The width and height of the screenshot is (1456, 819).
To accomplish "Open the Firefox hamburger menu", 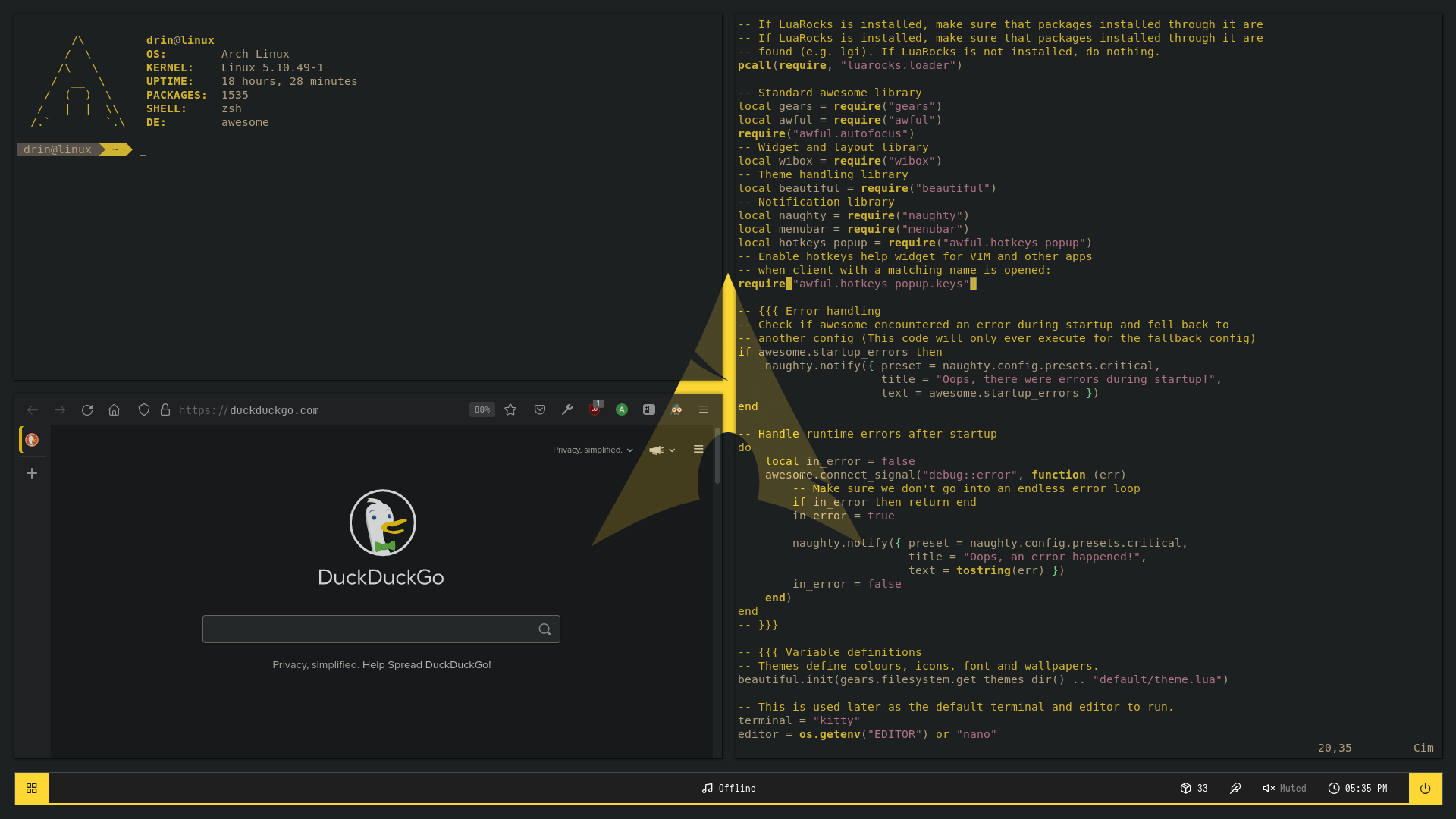I will 704,409.
